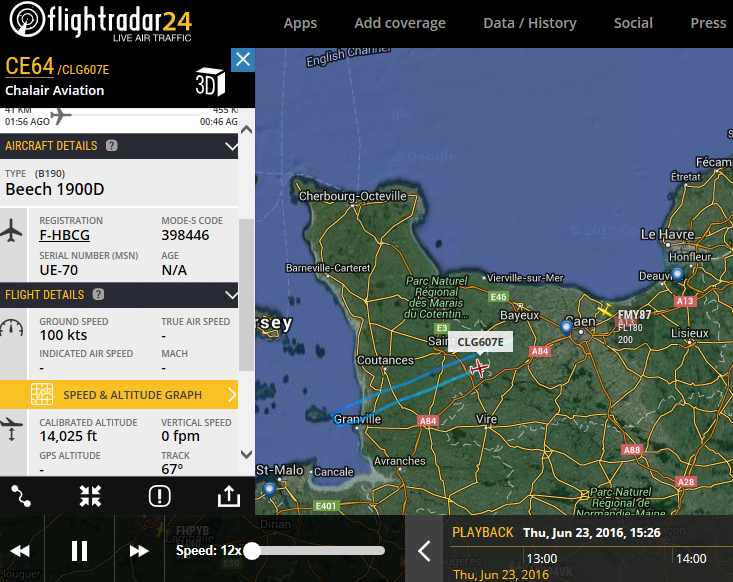
Task: Open the Apps menu
Action: coord(300,23)
